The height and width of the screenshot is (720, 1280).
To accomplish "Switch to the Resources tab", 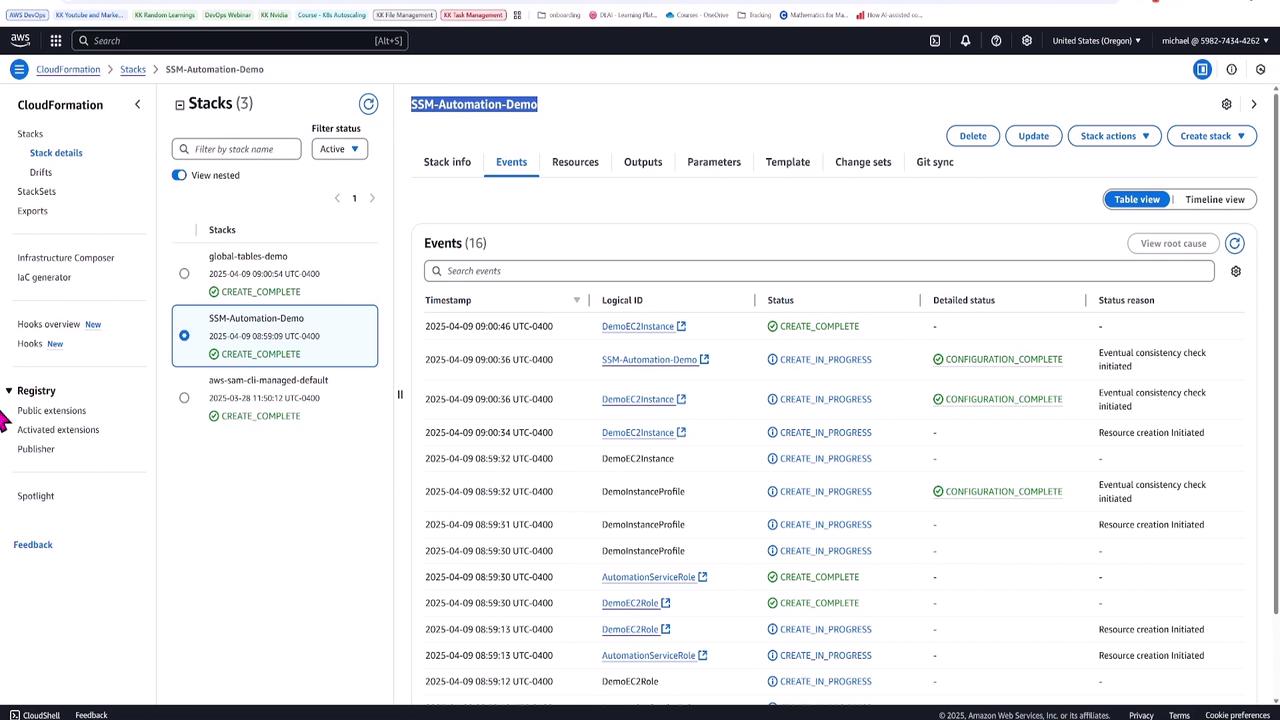I will click(575, 162).
